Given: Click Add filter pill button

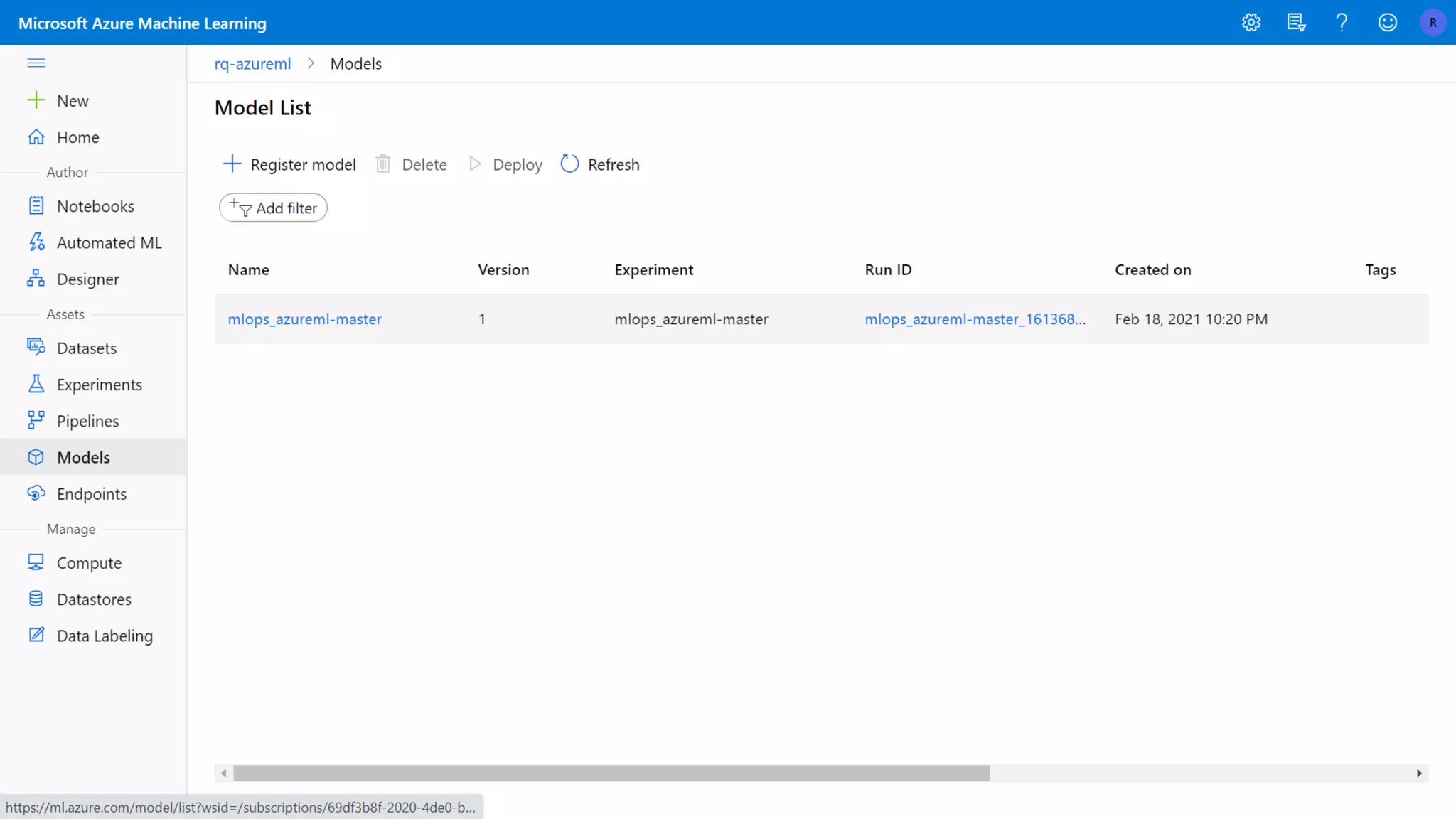Looking at the screenshot, I should pyautogui.click(x=273, y=208).
